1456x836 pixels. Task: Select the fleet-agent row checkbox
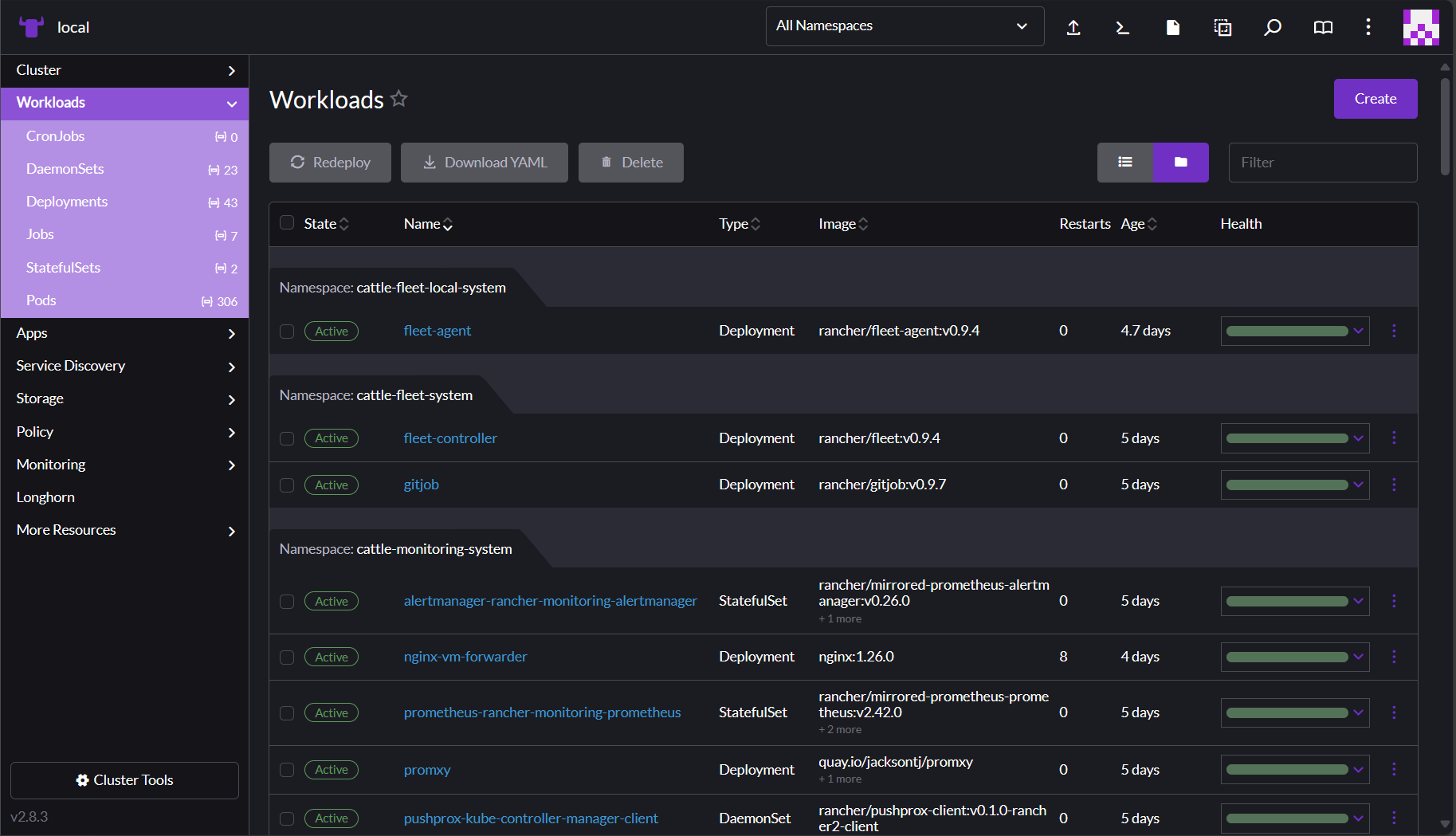pyautogui.click(x=287, y=331)
